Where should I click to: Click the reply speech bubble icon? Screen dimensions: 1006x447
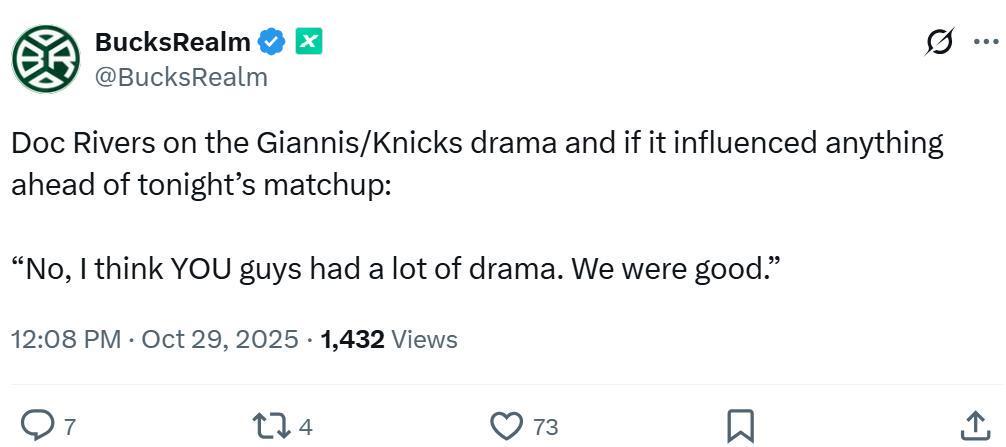[x=37, y=426]
